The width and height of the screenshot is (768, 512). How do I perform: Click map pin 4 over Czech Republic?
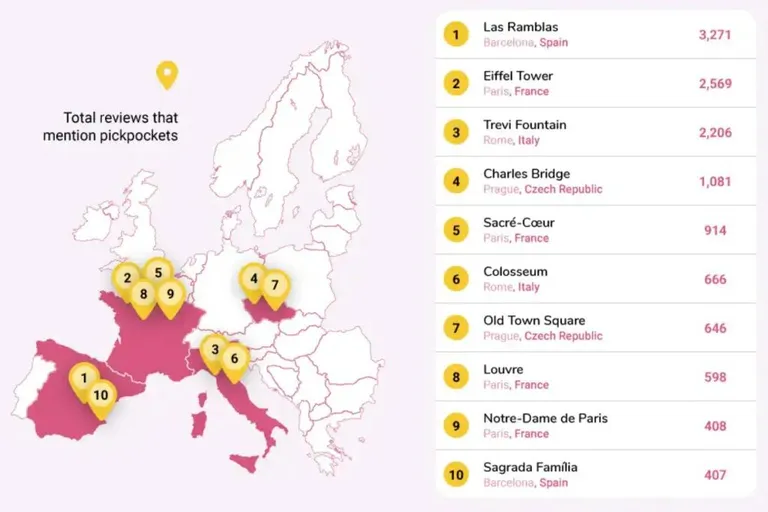pos(254,280)
